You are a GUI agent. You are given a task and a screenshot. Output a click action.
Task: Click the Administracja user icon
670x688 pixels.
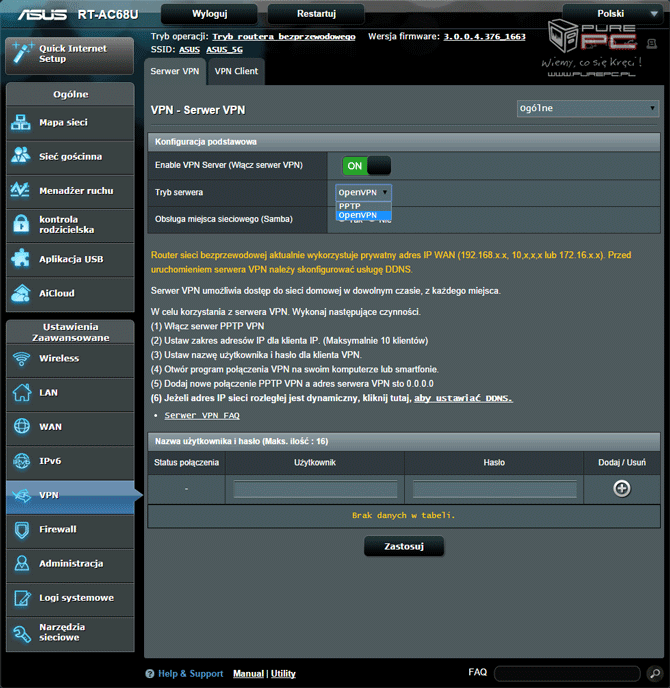21,563
